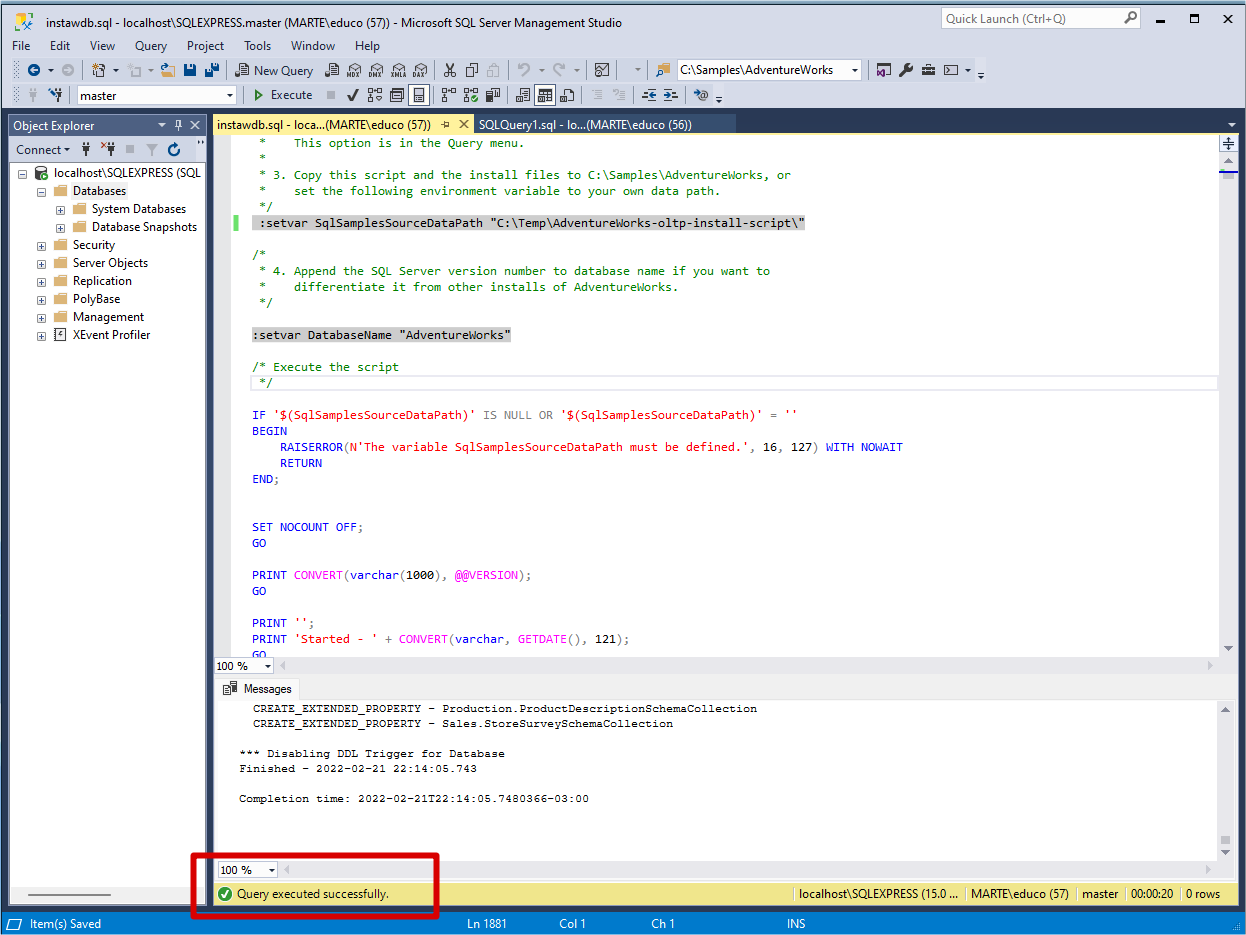Open the Tools menu
The width and height of the screenshot is (1246, 935).
coord(257,45)
